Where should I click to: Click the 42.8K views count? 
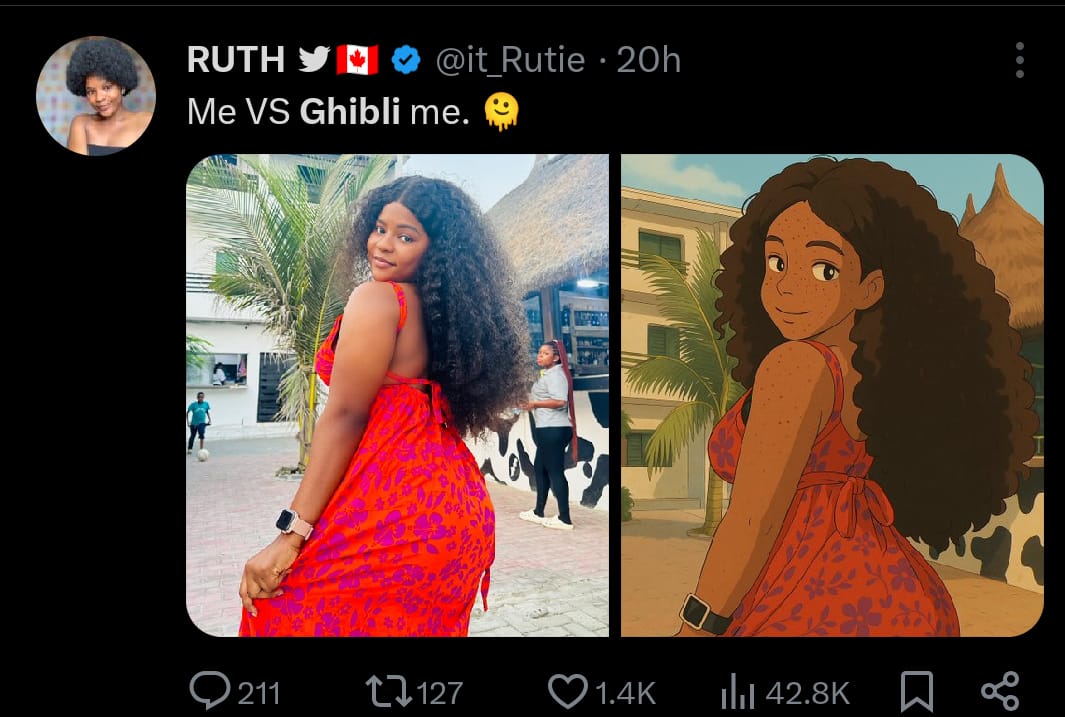pyautogui.click(x=807, y=694)
